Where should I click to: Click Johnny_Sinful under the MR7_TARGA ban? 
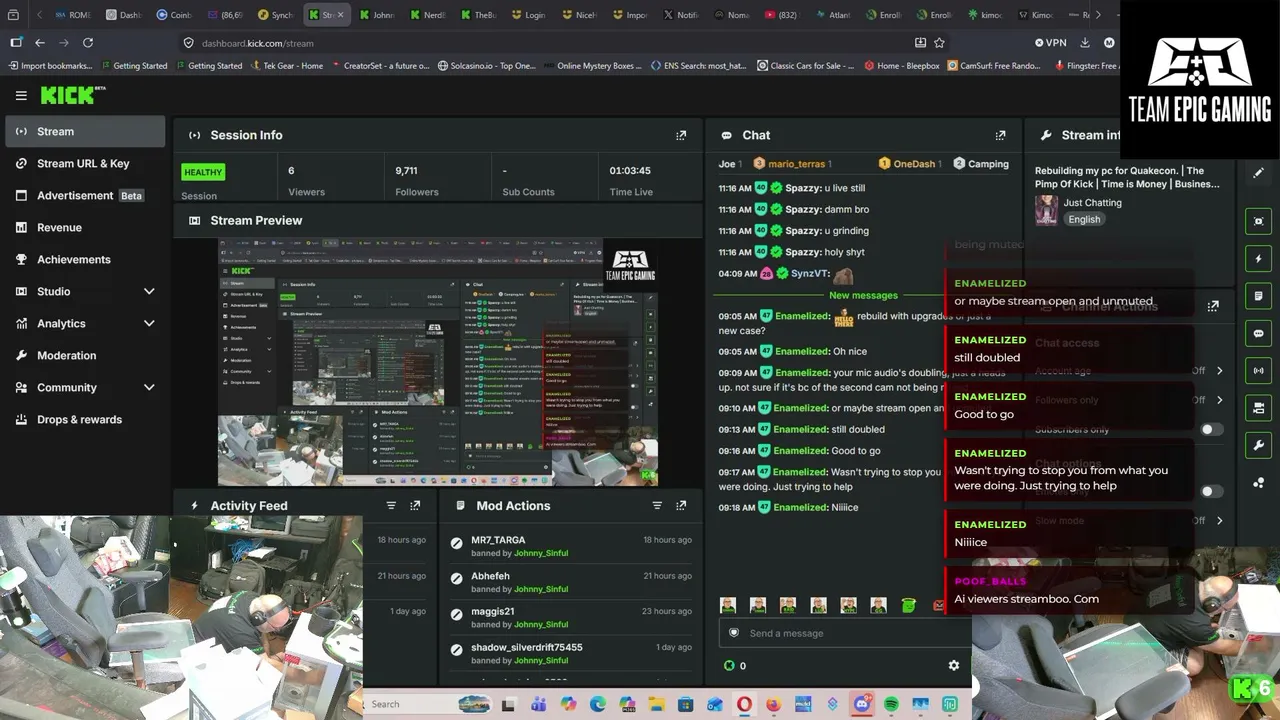(x=541, y=553)
